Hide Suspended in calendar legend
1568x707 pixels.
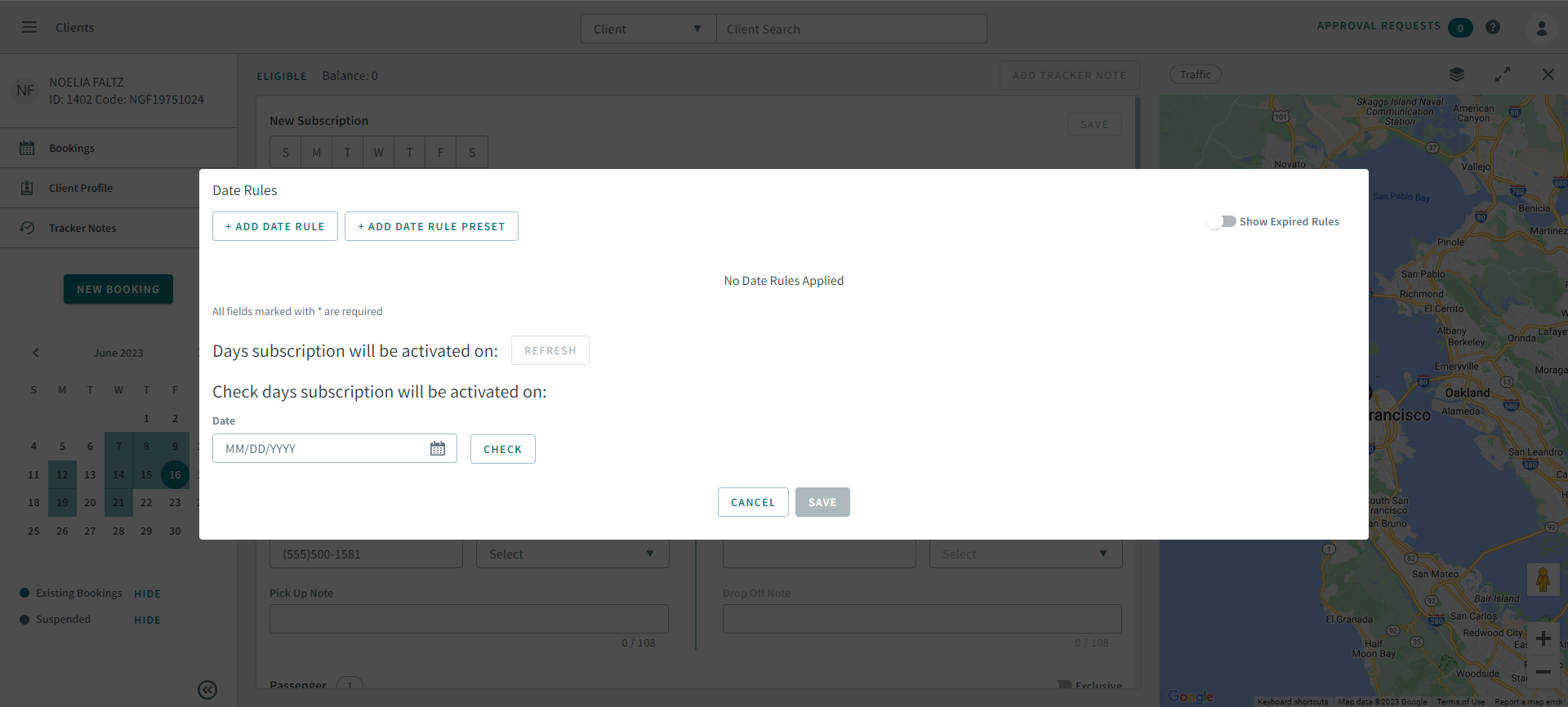click(x=147, y=620)
